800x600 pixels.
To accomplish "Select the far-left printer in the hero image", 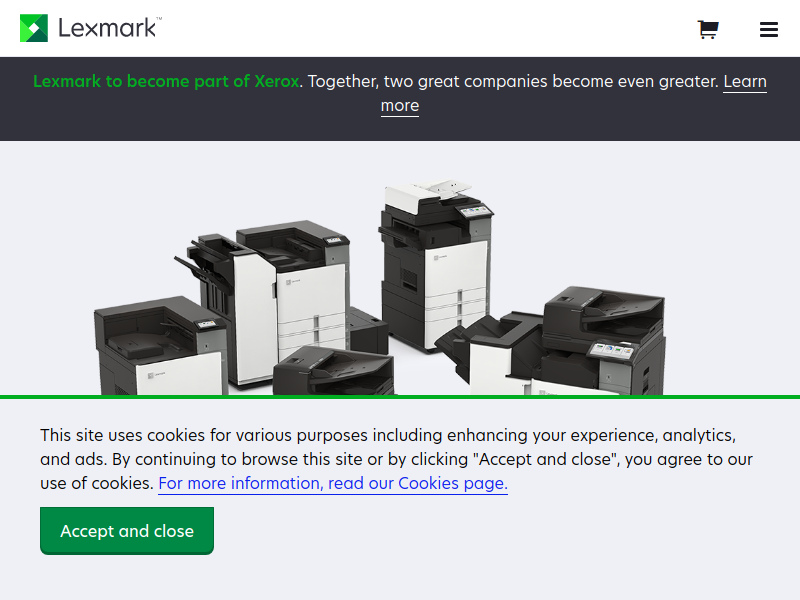I will click(160, 346).
